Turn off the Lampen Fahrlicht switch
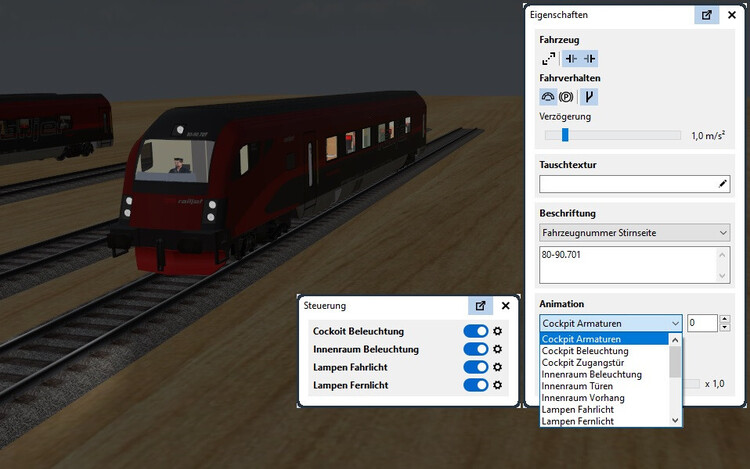This screenshot has width=750, height=469. click(x=475, y=367)
